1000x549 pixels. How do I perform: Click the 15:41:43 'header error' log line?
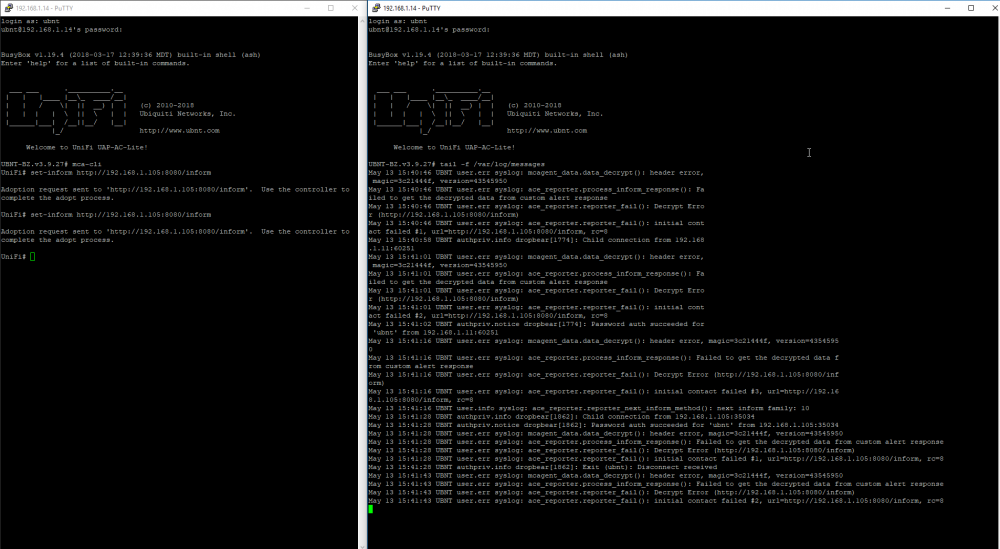[x=606, y=475]
